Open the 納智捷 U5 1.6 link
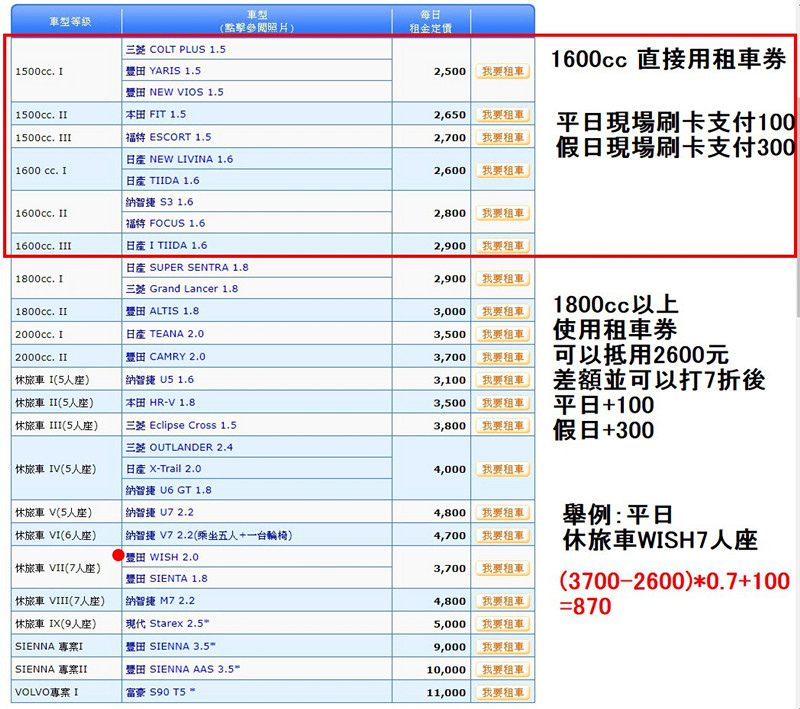This screenshot has width=800, height=709. (x=160, y=379)
